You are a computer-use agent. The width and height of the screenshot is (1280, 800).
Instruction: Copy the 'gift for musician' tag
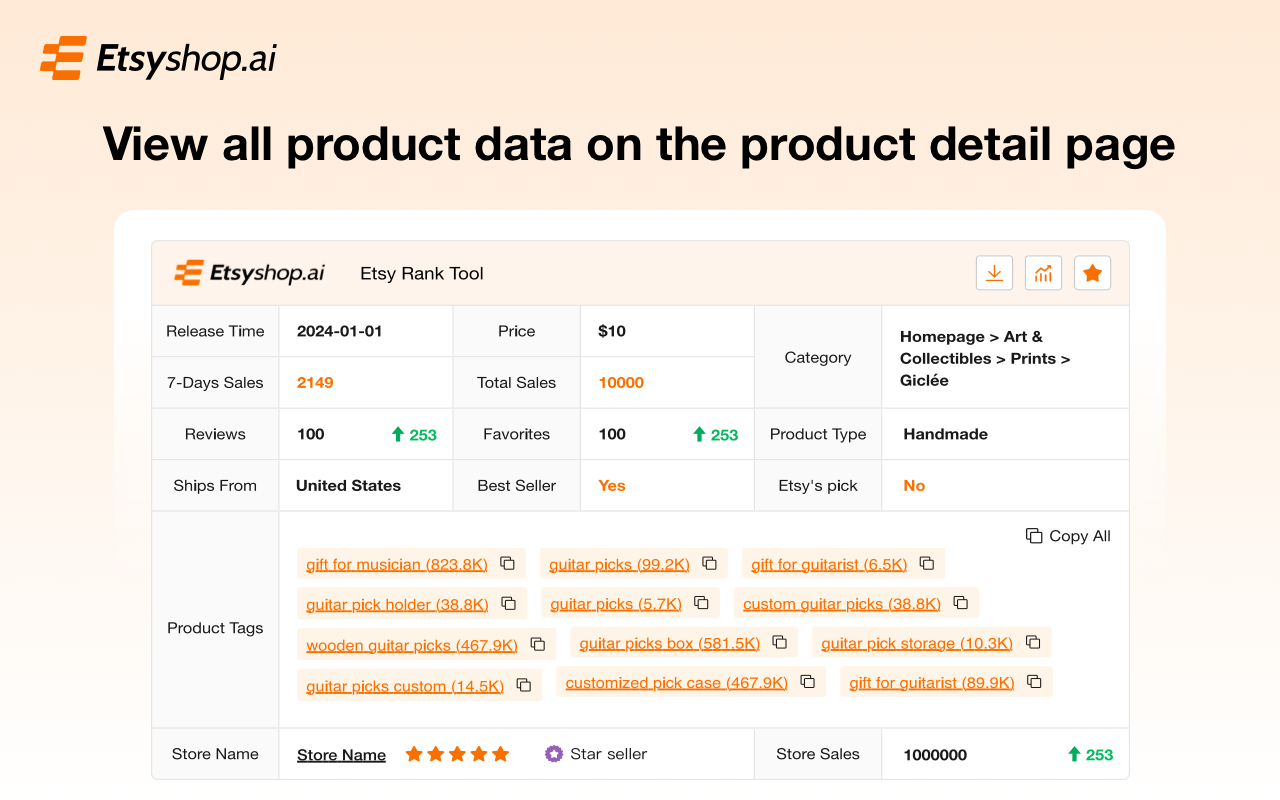(510, 563)
